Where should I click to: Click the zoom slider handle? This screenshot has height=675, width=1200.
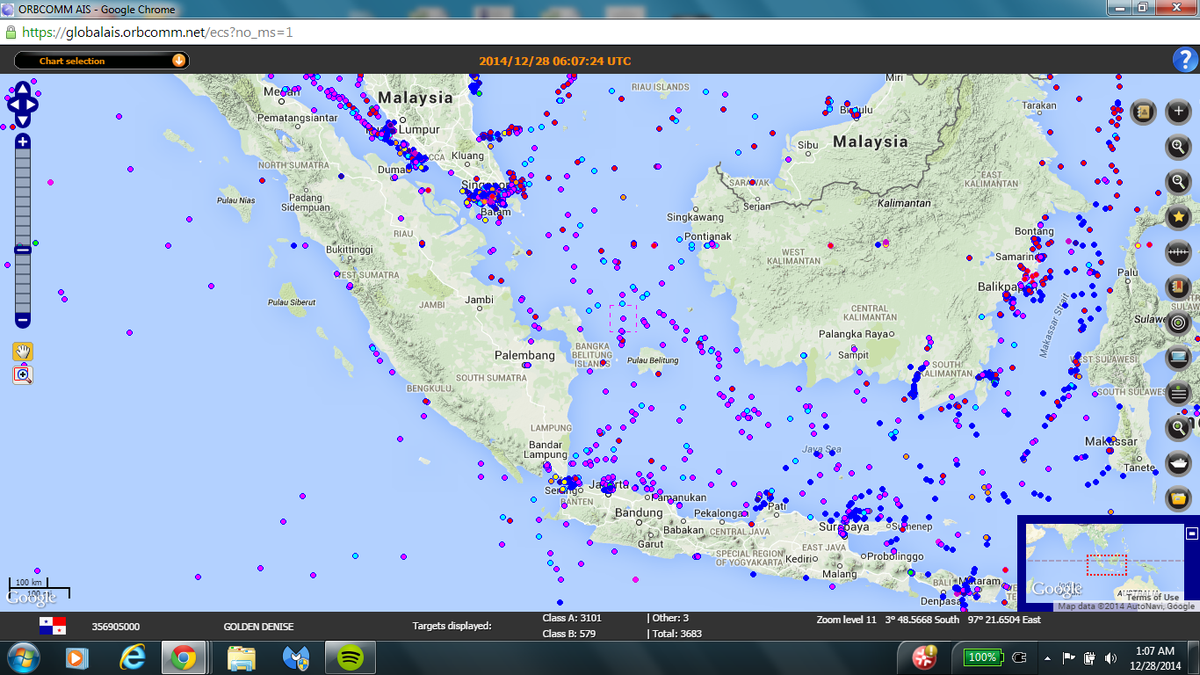pyautogui.click(x=22, y=249)
